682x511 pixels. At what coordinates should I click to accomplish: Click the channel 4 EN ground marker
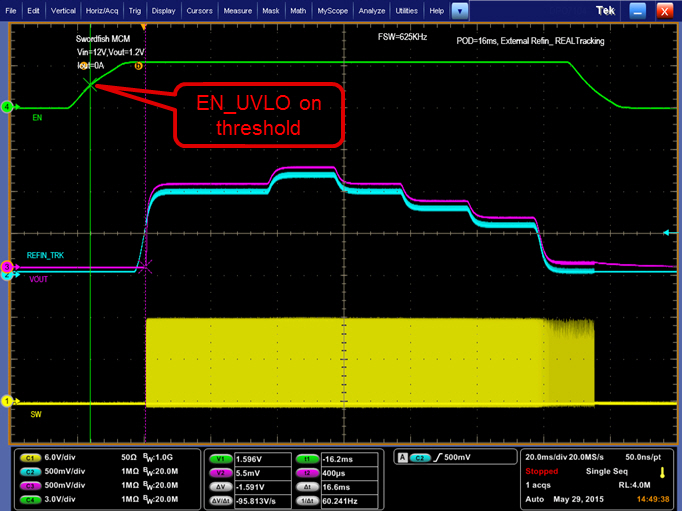(x=7, y=106)
